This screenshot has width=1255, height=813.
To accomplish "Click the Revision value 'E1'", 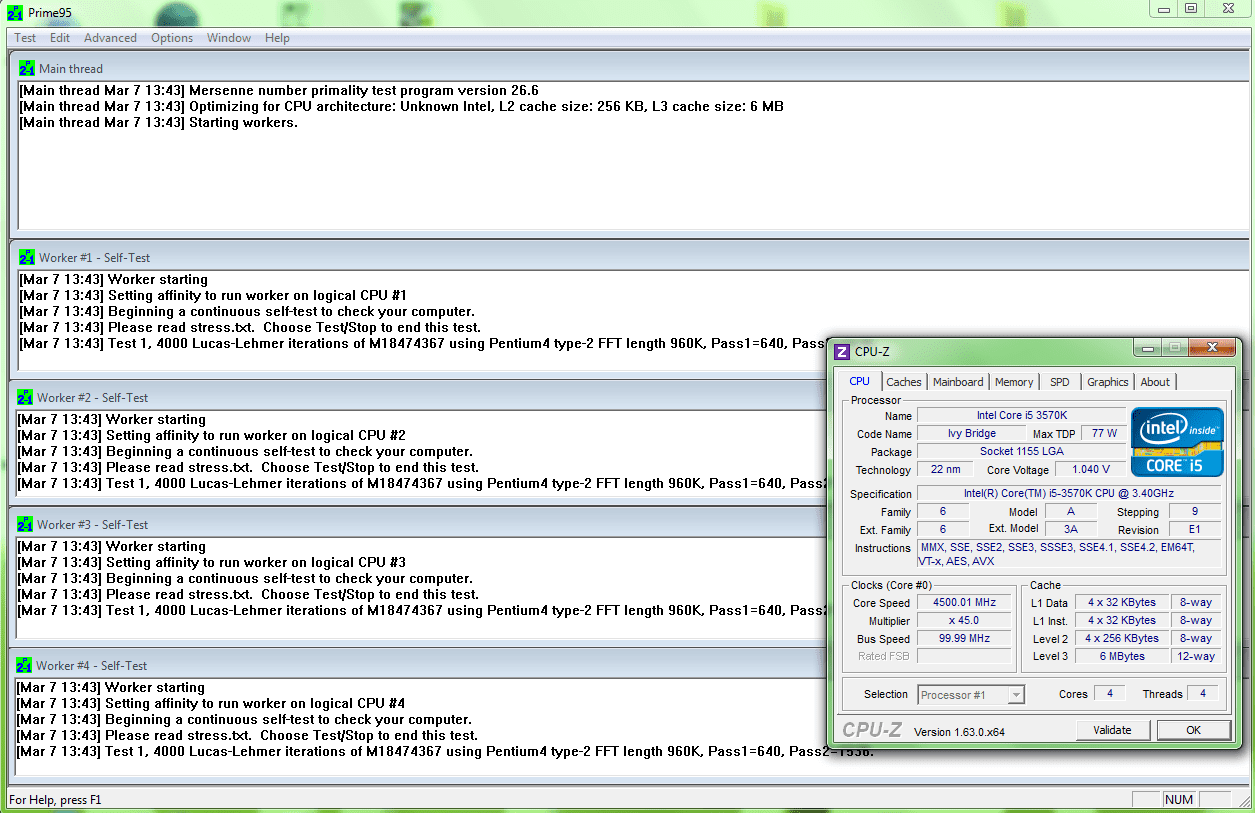I will [1195, 530].
